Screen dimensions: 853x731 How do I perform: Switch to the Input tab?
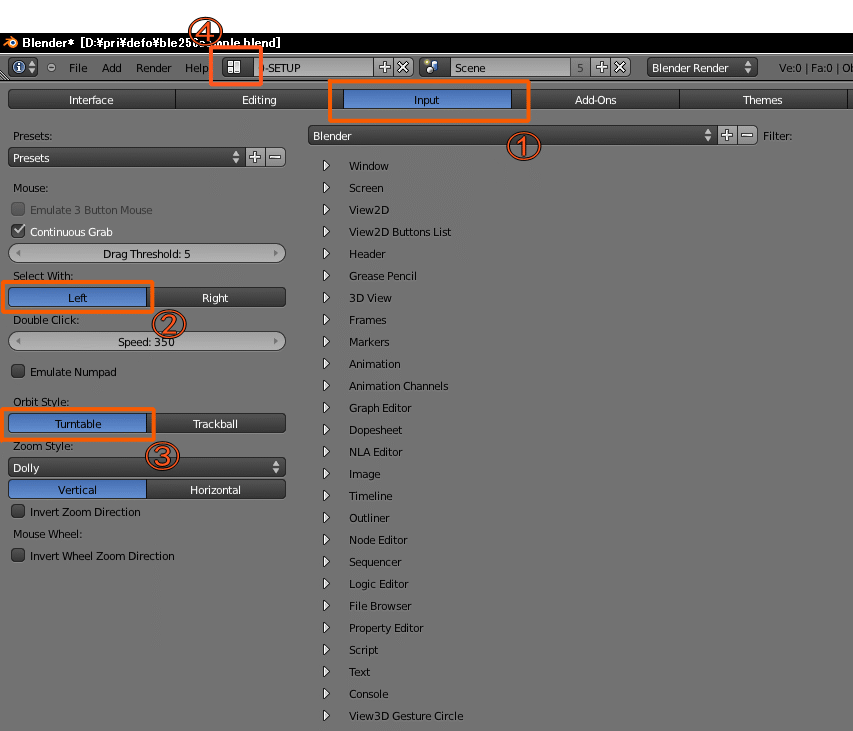click(x=426, y=100)
